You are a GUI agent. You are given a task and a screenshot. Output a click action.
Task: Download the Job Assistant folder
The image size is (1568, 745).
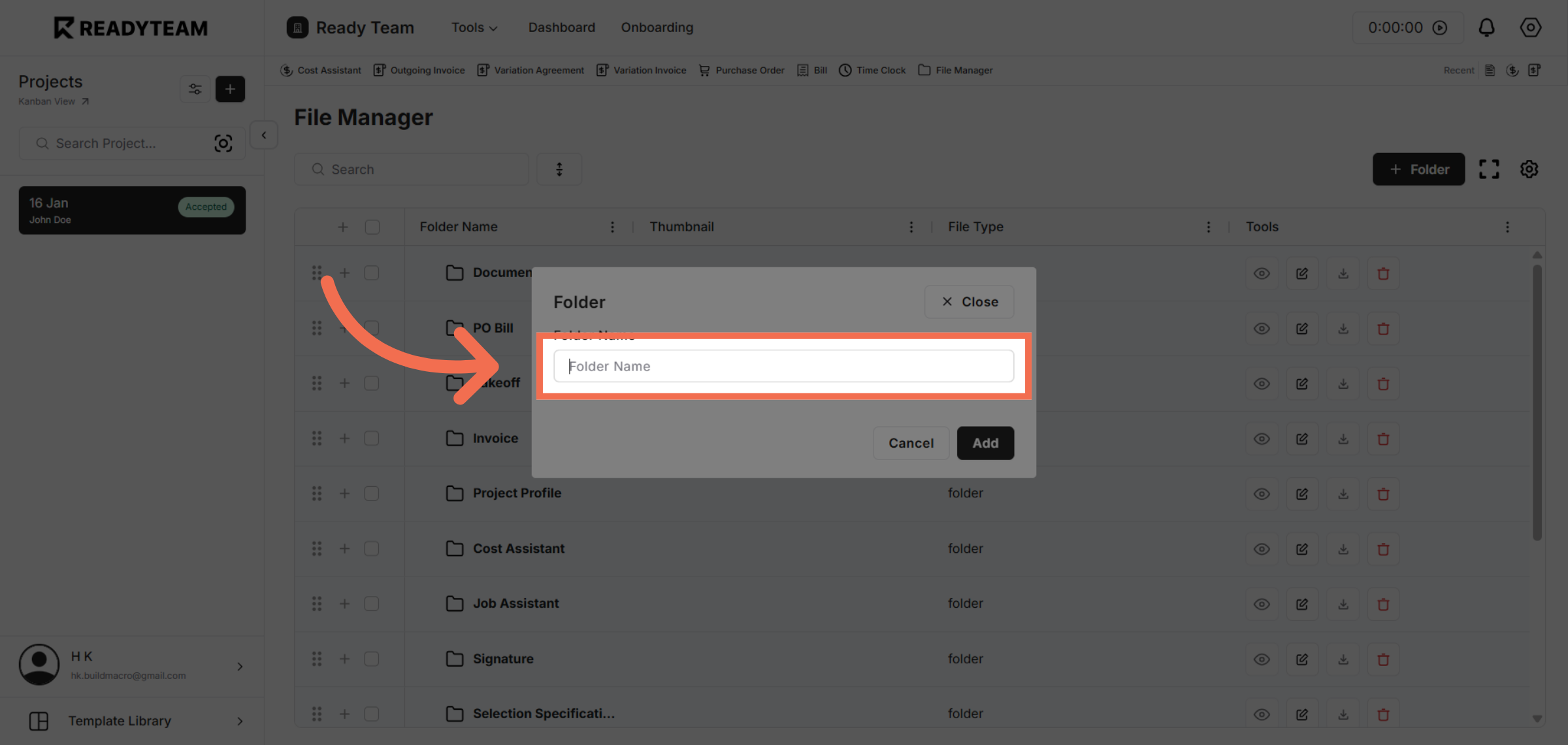(1343, 604)
